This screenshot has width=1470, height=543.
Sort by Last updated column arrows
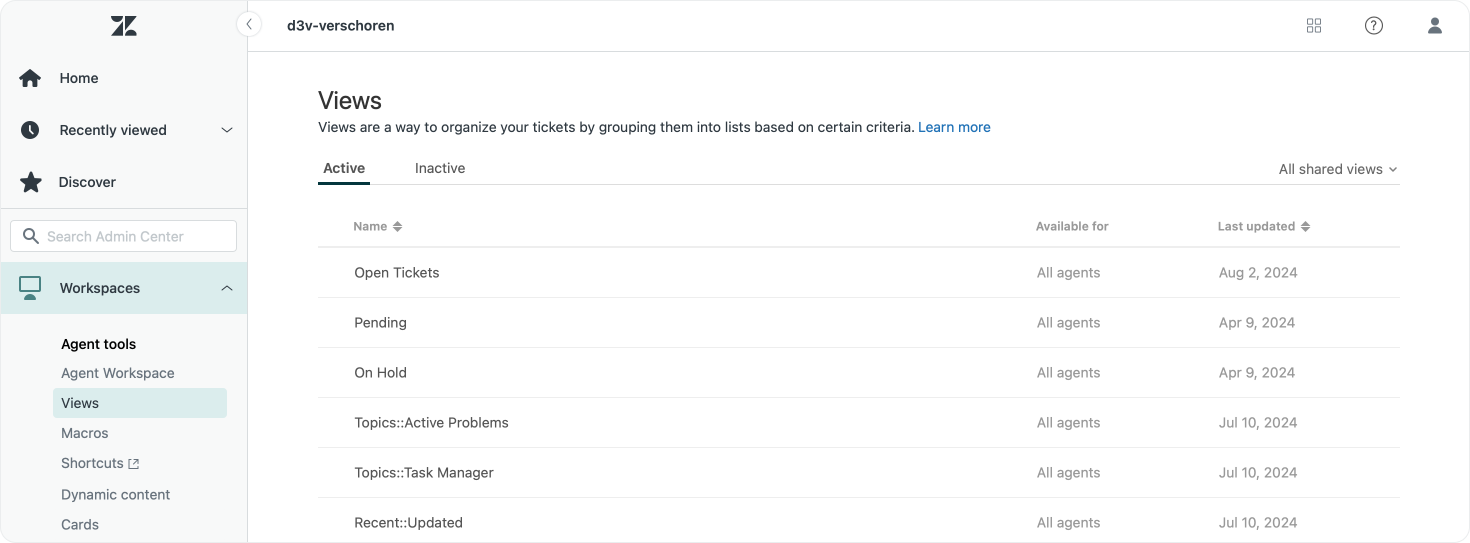click(x=1304, y=227)
